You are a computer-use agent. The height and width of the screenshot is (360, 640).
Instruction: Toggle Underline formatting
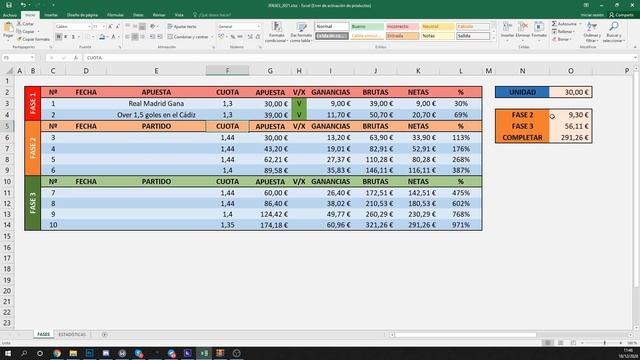pos(73,37)
